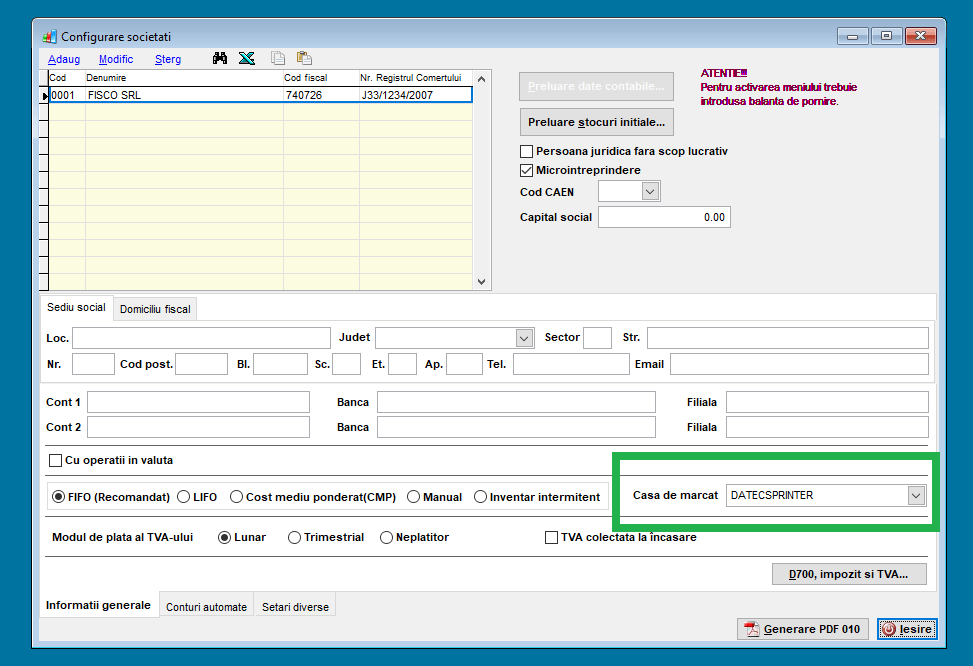Screen dimensions: 973x666
Task: Click the Modific link
Action: tap(116, 59)
